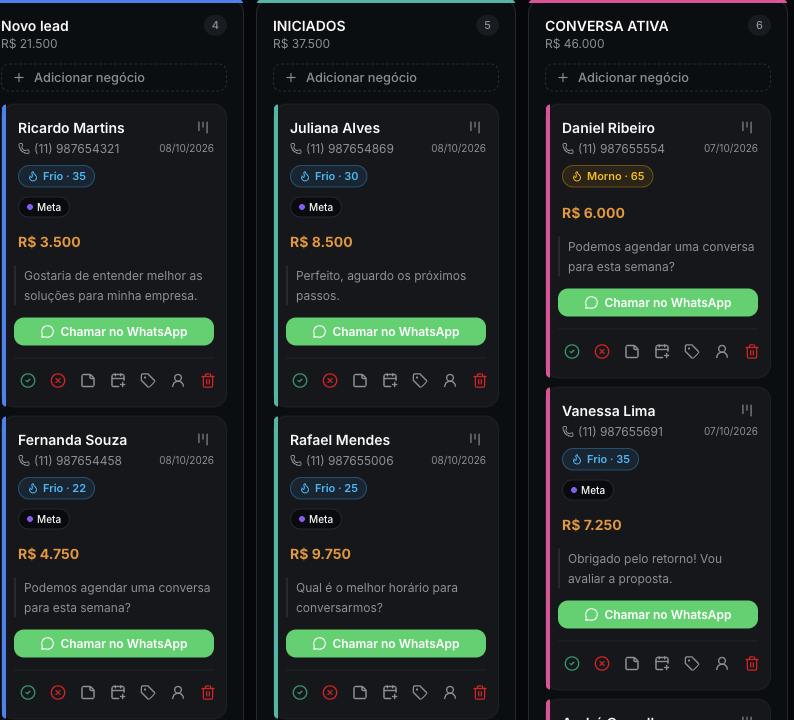
Task: Schedule calendar event for Ricardo Martins
Action: click(118, 380)
